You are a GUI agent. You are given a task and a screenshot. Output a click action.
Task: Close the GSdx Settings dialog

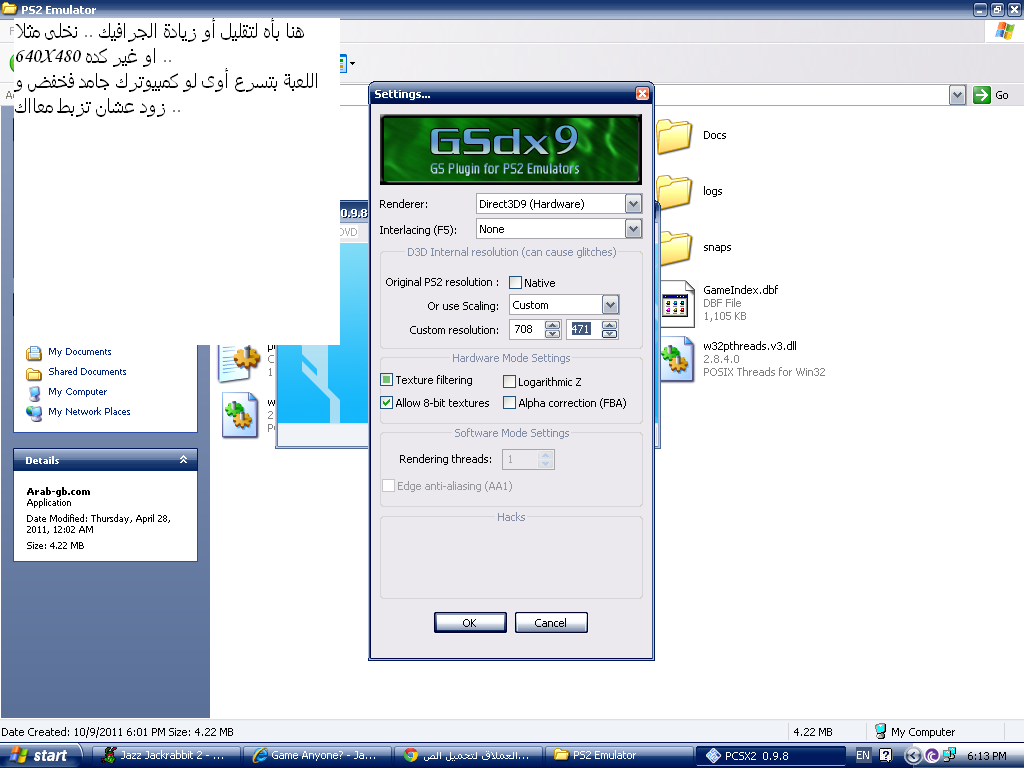pyautogui.click(x=642, y=94)
